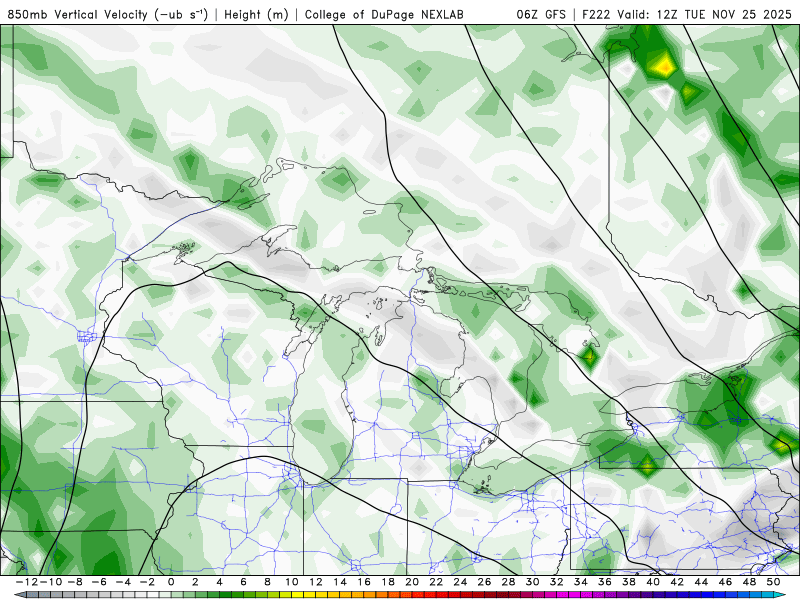The height and width of the screenshot is (600, 800).
Task: Click the '6' color scale label
Action: click(x=243, y=582)
